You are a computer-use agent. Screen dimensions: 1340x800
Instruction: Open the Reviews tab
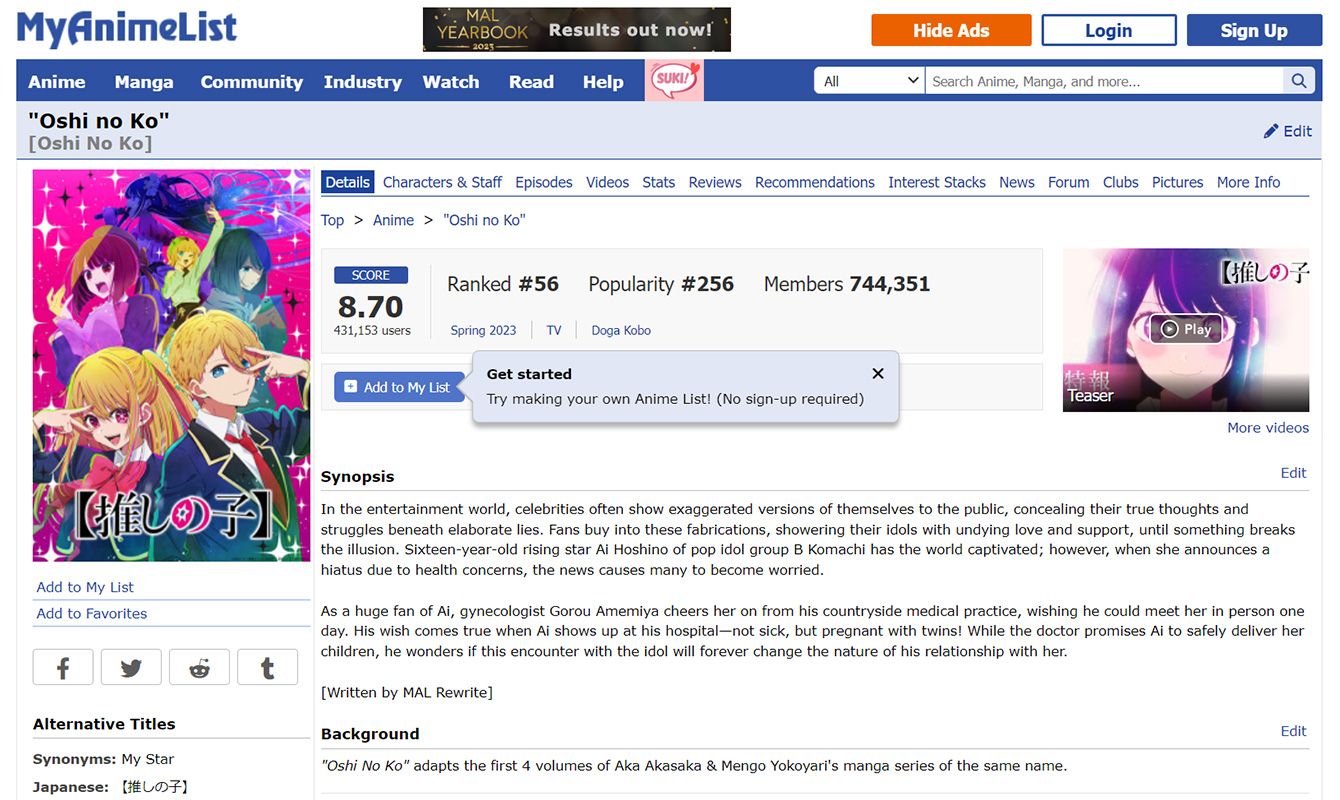tap(714, 182)
